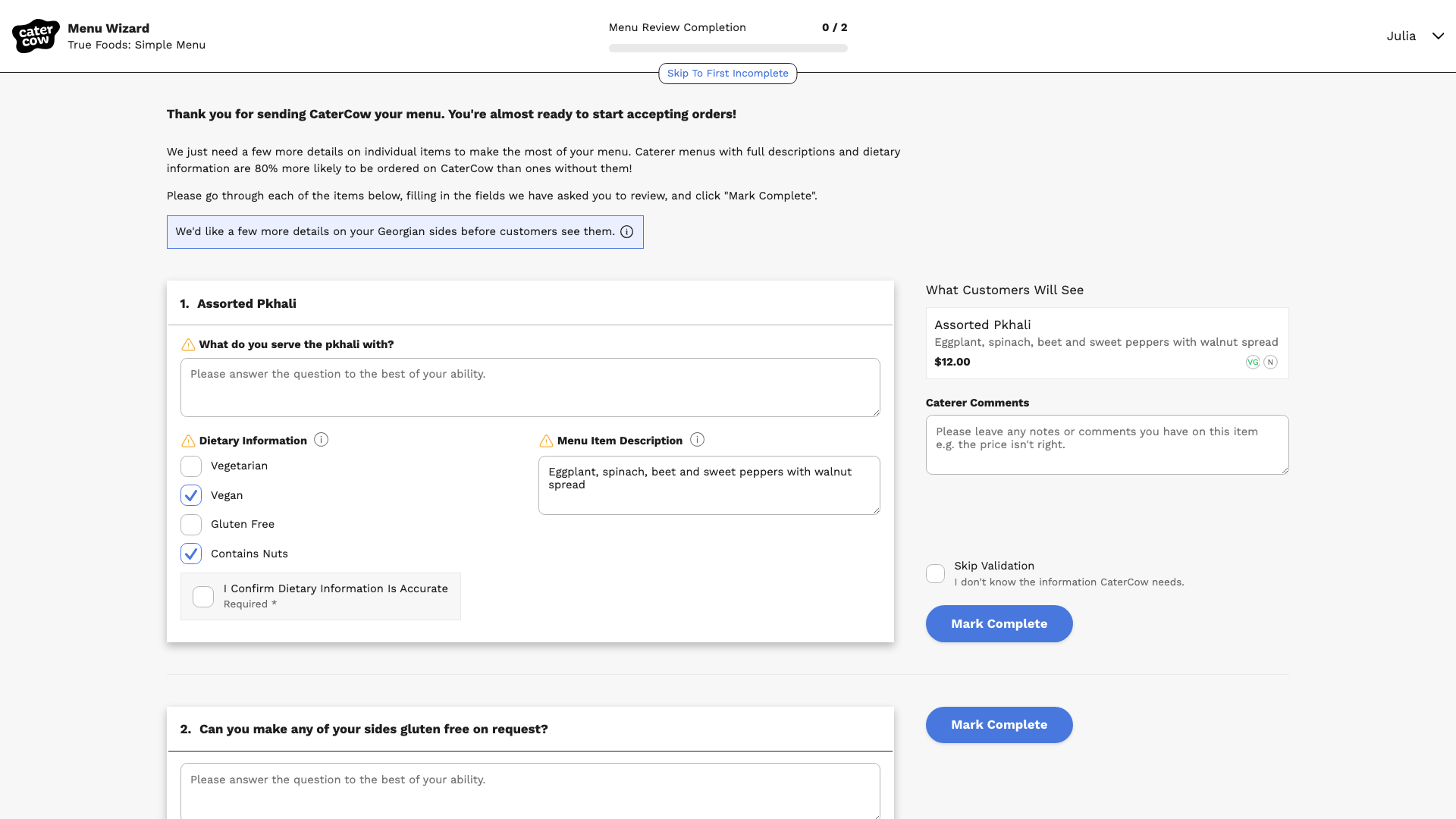This screenshot has width=1456, height=819.
Task: Click the gluten free sides answer field
Action: (530, 791)
